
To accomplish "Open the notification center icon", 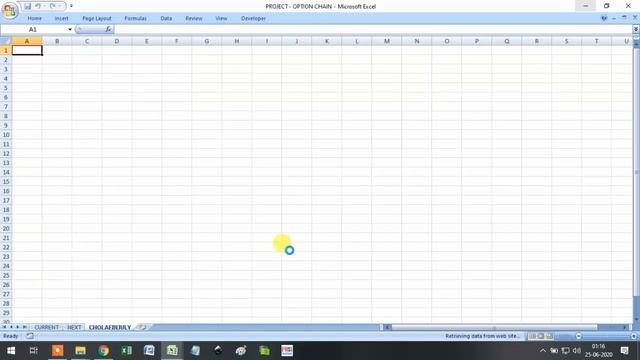I will click(624, 351).
